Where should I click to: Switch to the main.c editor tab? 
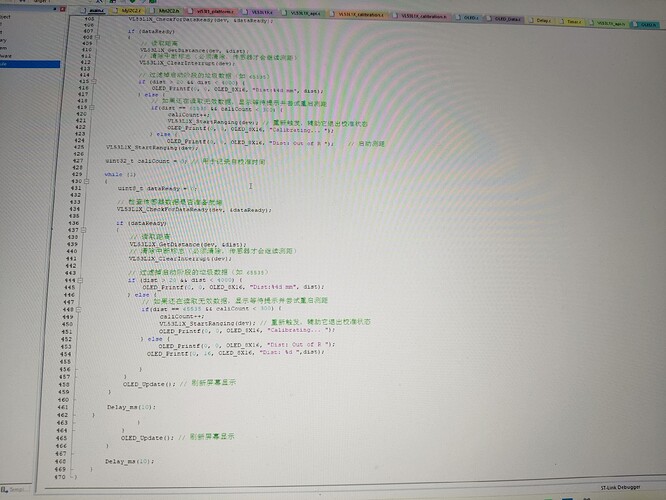(94, 11)
